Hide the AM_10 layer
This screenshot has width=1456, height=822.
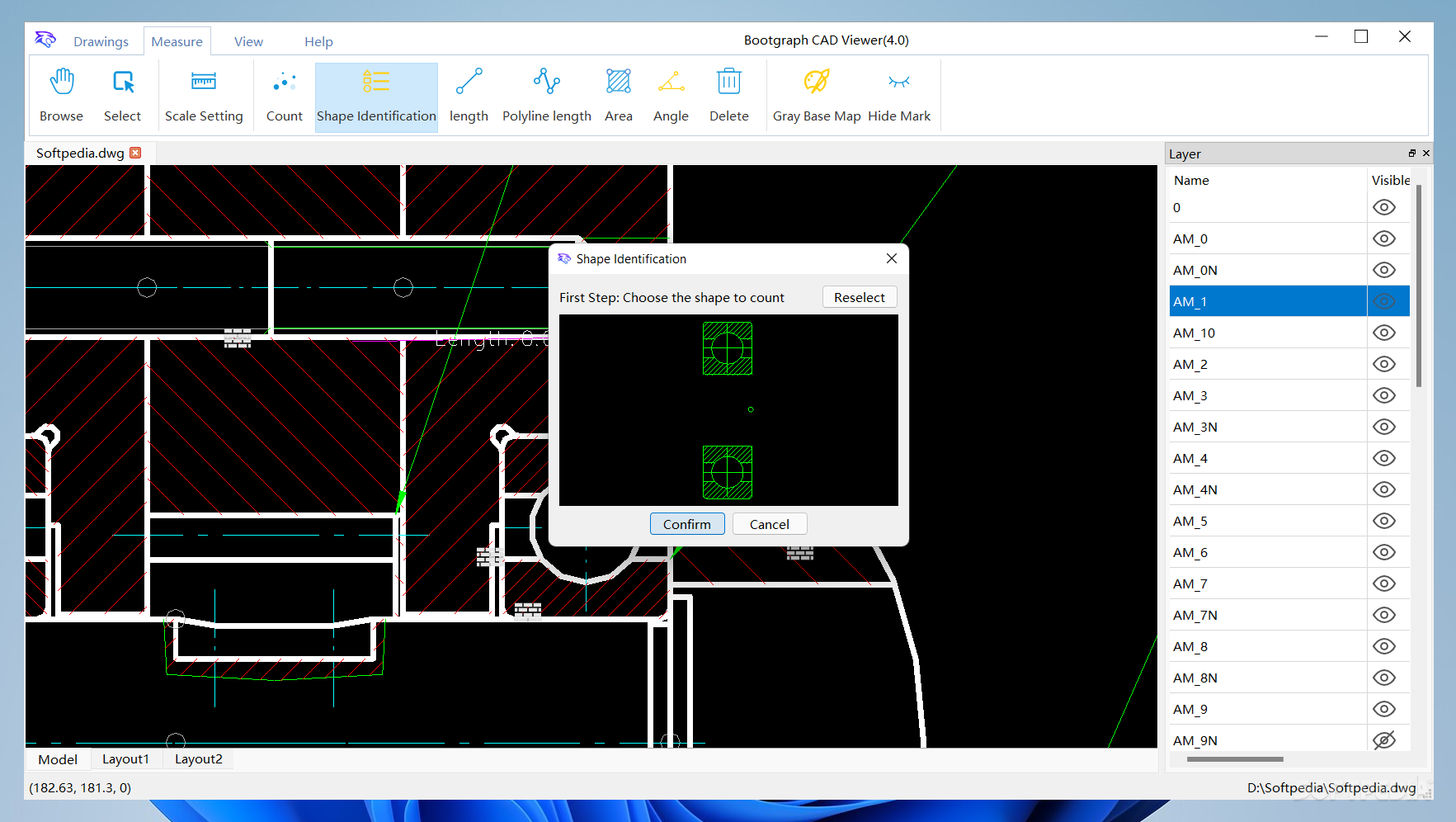pyautogui.click(x=1384, y=333)
